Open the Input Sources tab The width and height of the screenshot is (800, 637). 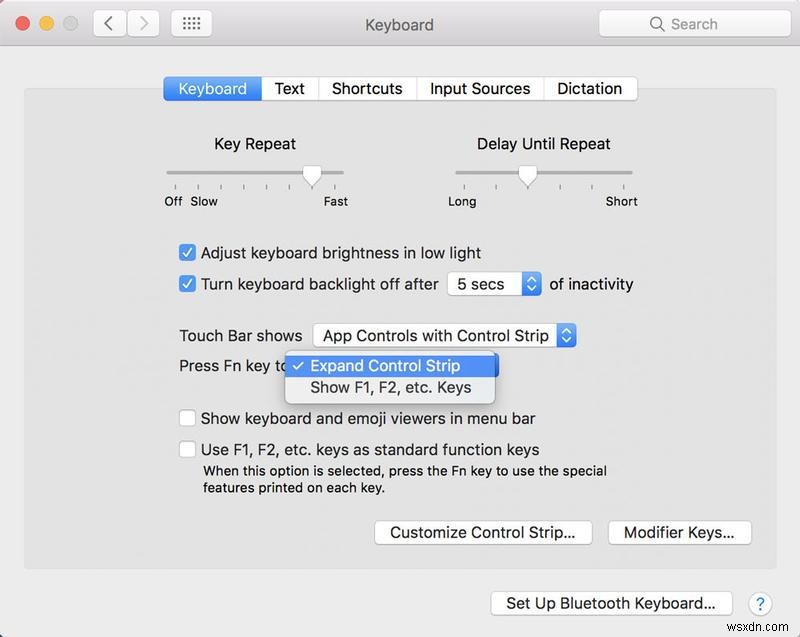480,88
